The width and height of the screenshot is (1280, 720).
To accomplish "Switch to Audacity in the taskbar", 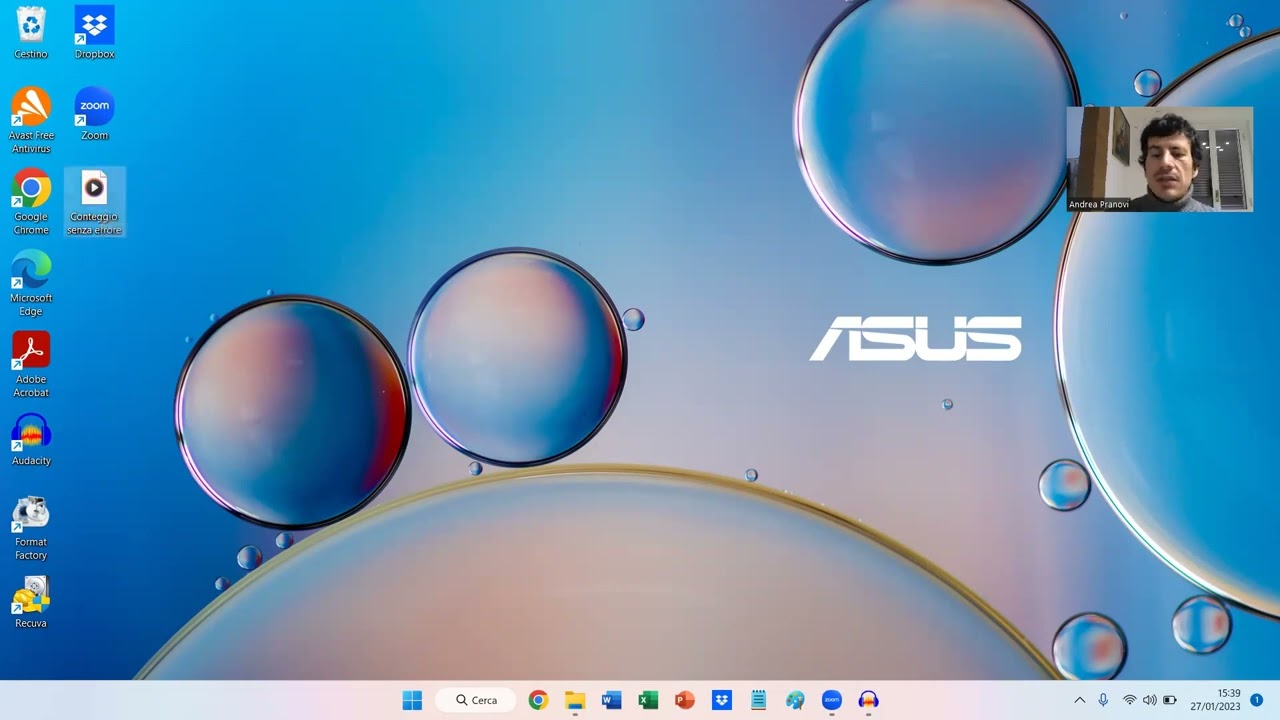I will click(x=868, y=700).
